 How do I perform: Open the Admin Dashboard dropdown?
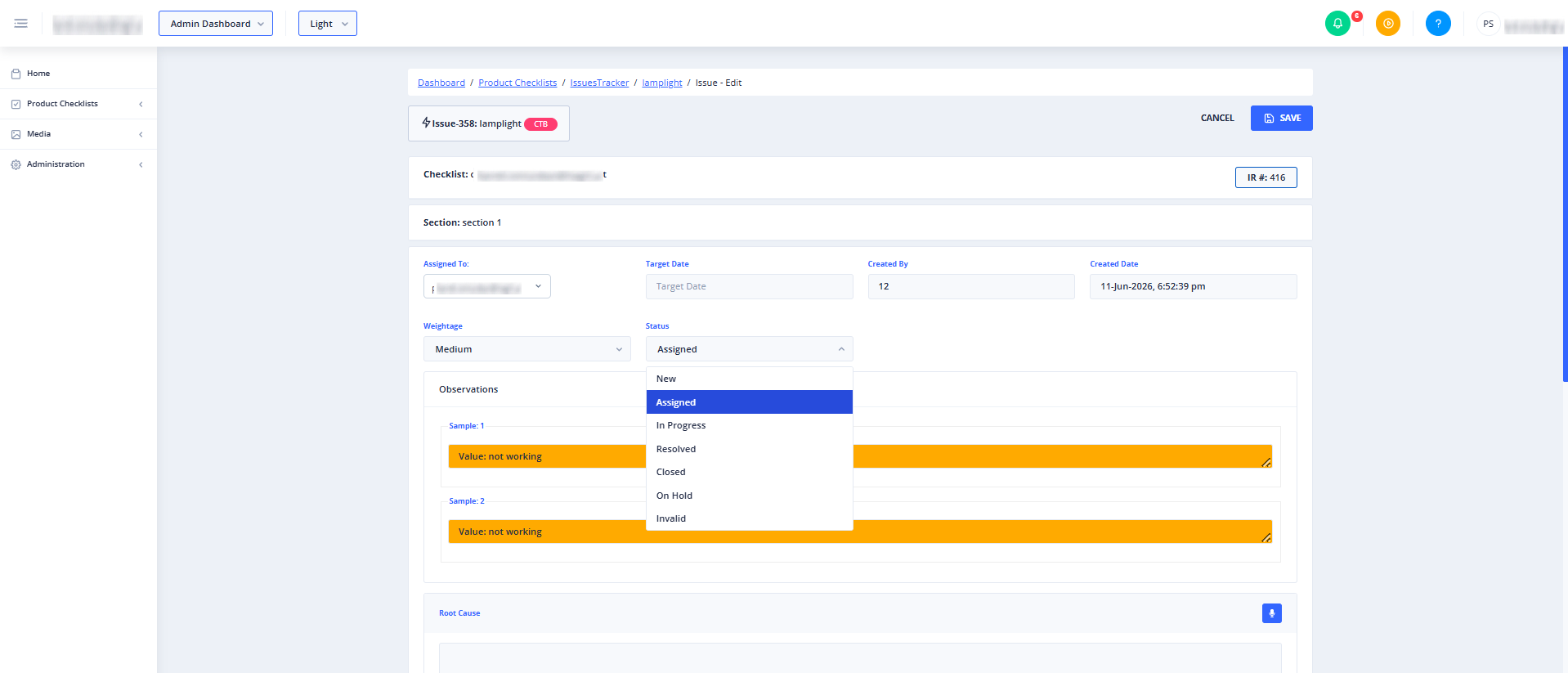(216, 24)
